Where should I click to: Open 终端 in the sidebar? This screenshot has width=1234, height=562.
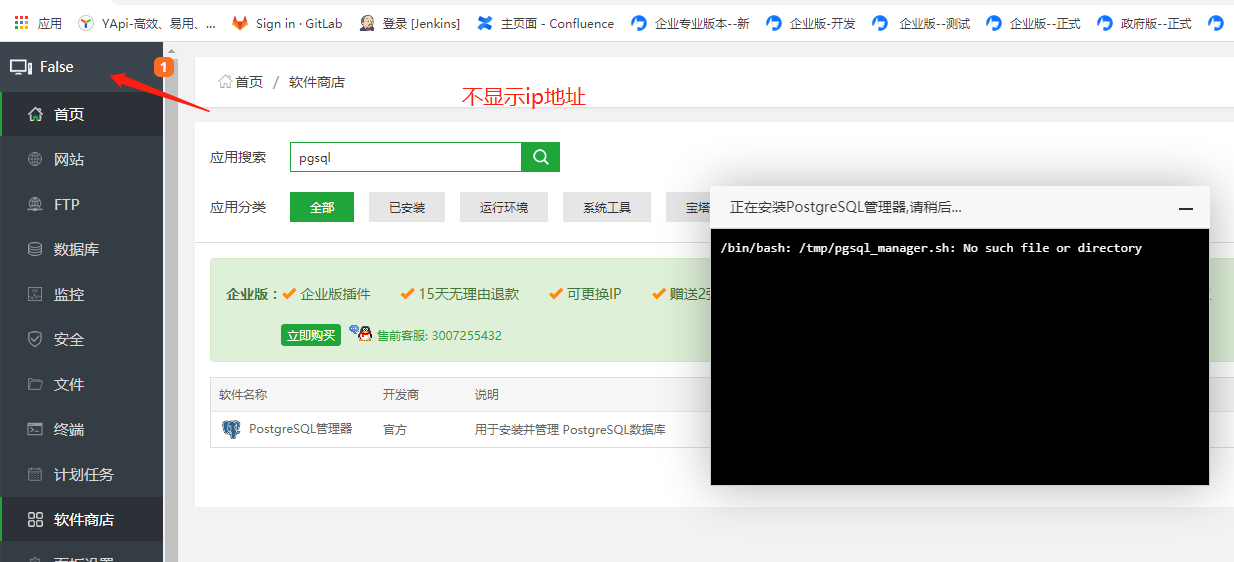[x=82, y=429]
